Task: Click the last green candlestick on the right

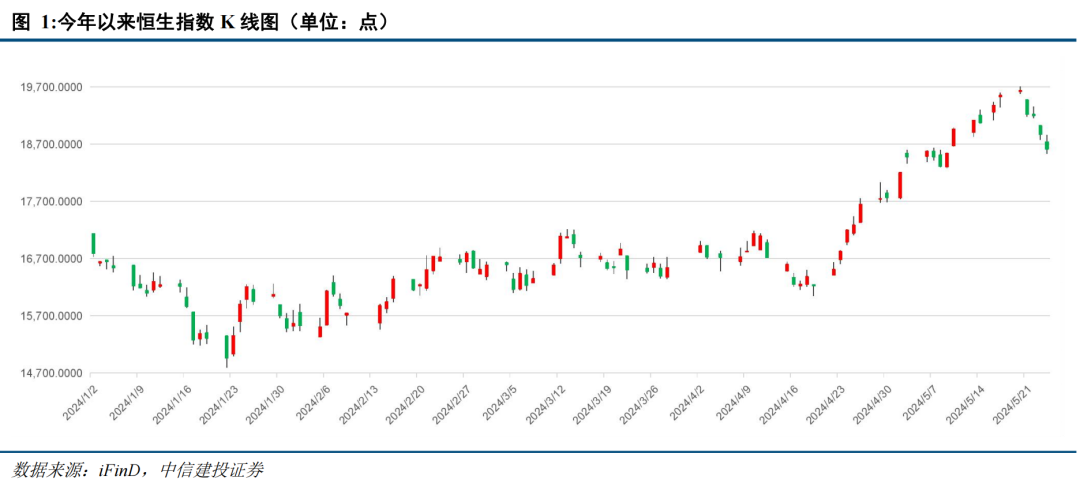Action: click(1047, 145)
